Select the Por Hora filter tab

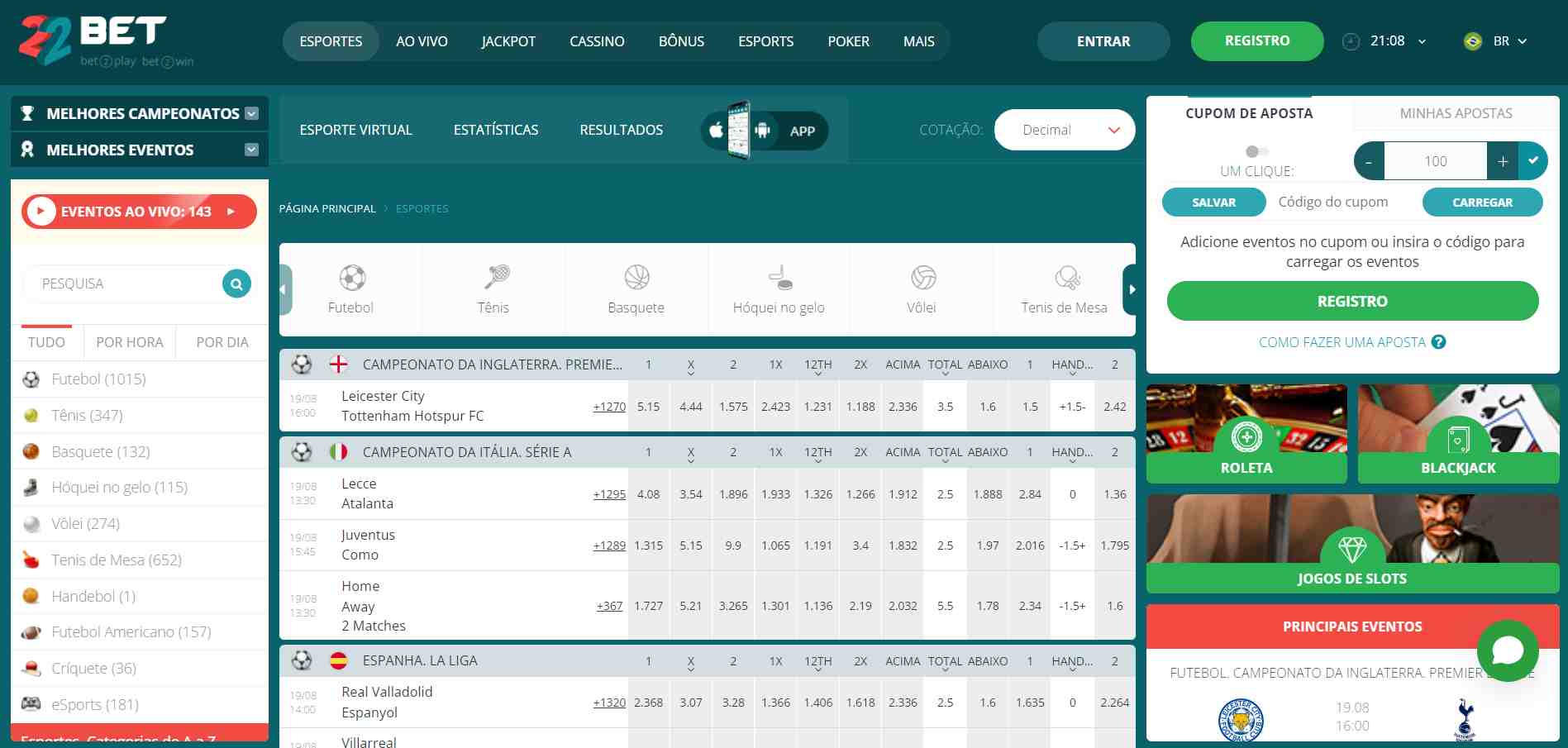(x=130, y=342)
